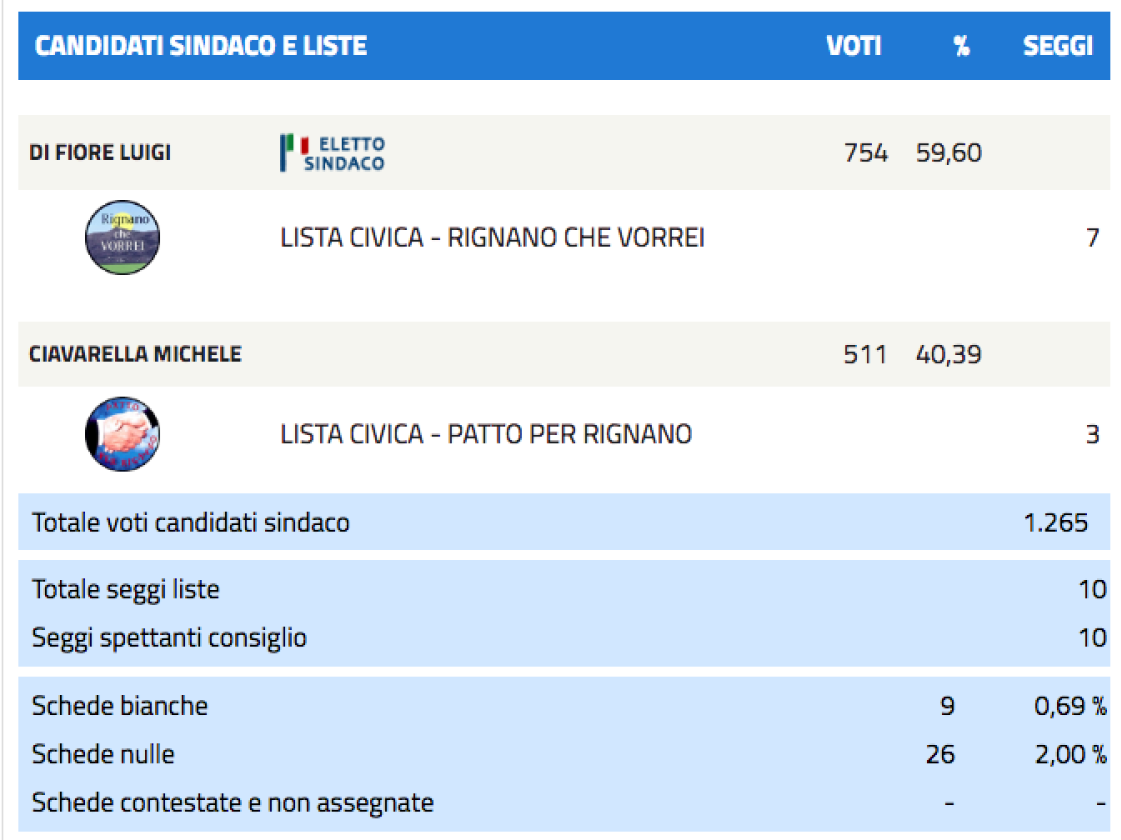
Task: Click the Patto per Rignano handshake logo
Action: click(122, 434)
